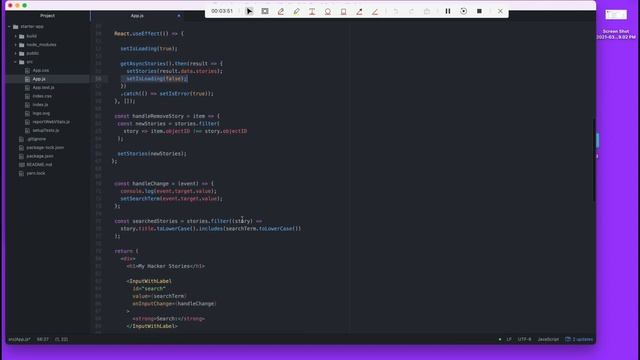Click the cursor position in status bar

(x=43, y=340)
